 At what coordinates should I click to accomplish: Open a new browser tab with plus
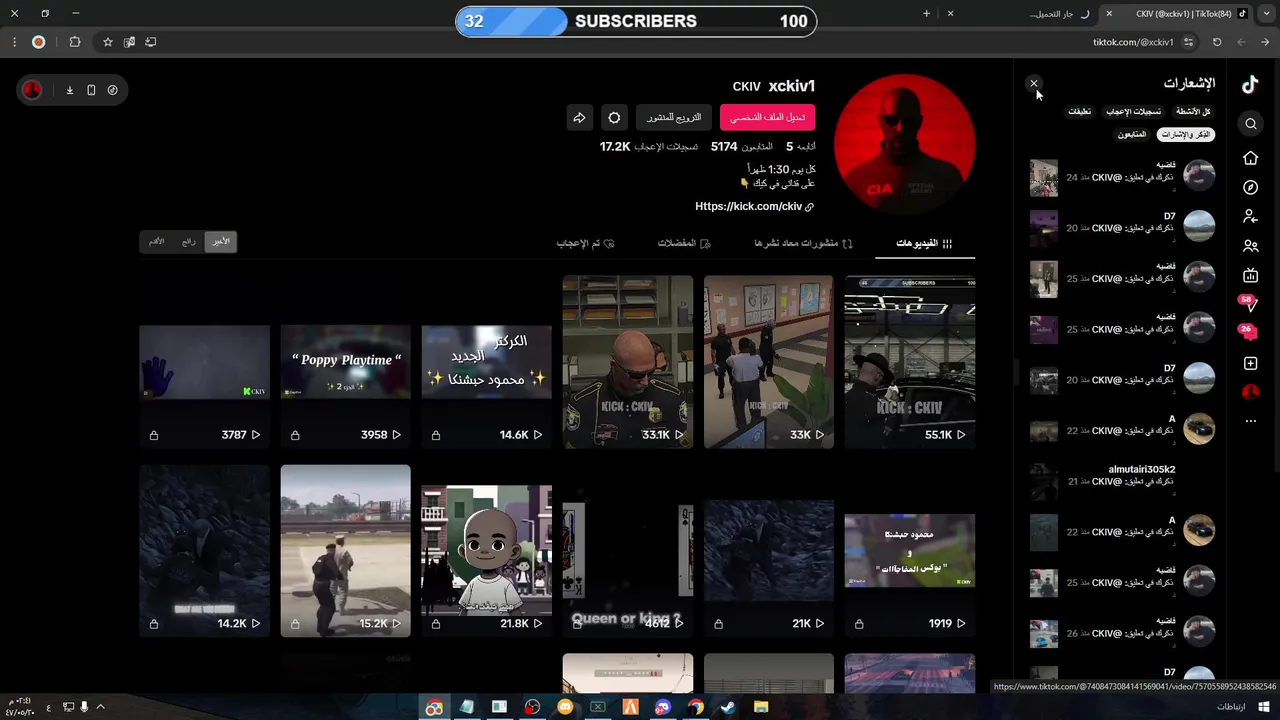point(926,14)
